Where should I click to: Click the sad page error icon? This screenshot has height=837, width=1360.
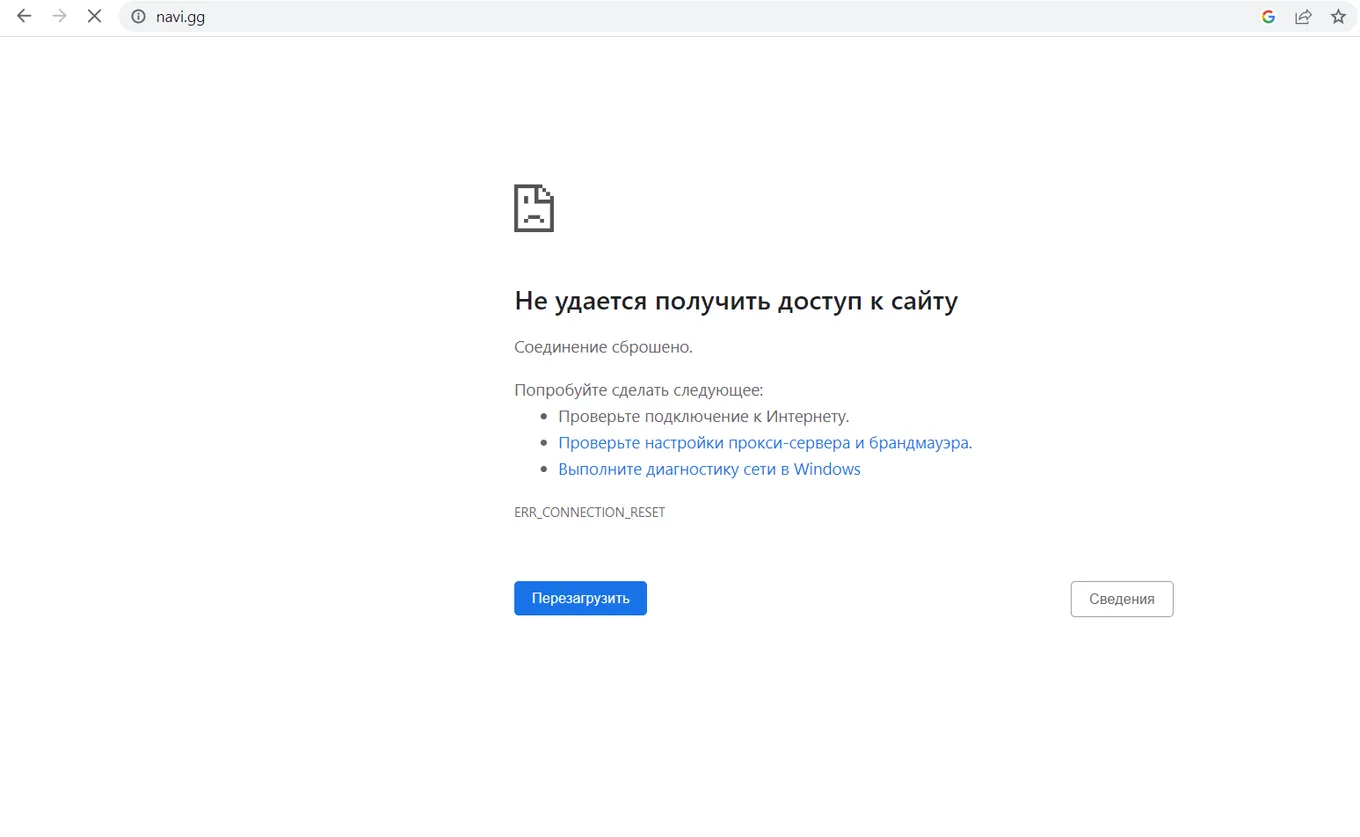point(534,208)
